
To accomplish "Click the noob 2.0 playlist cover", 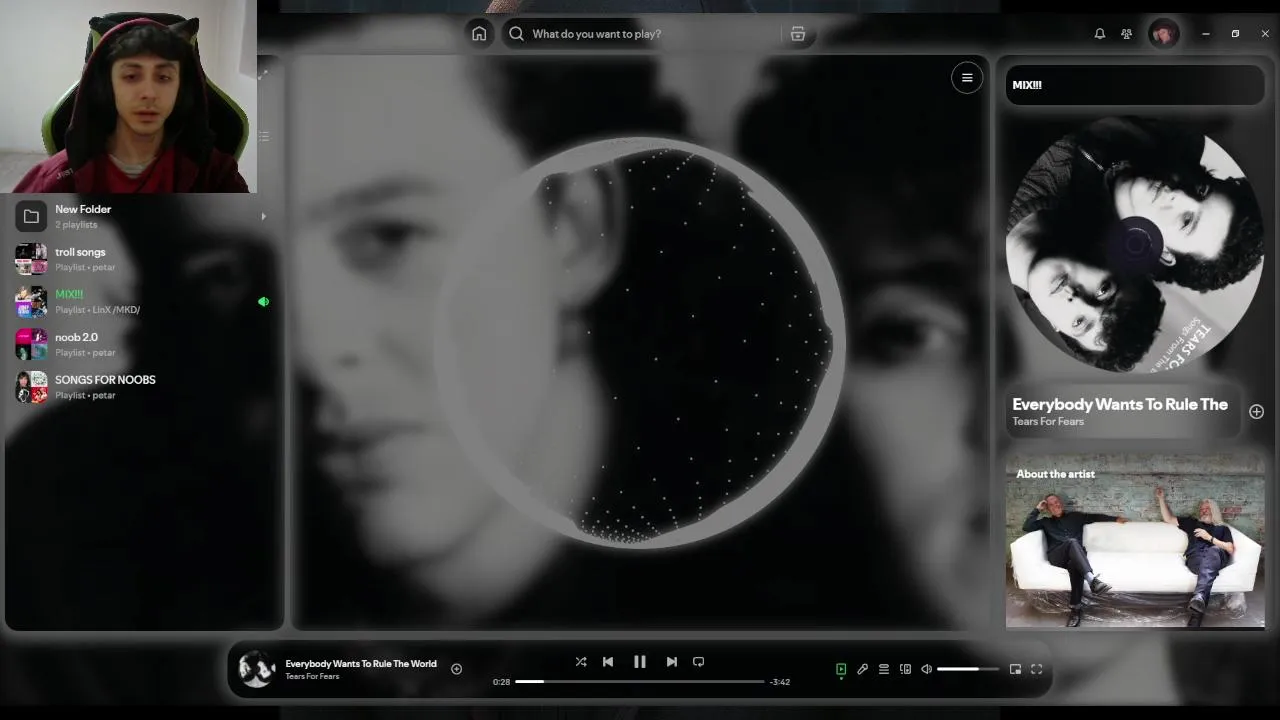I will [x=31, y=344].
